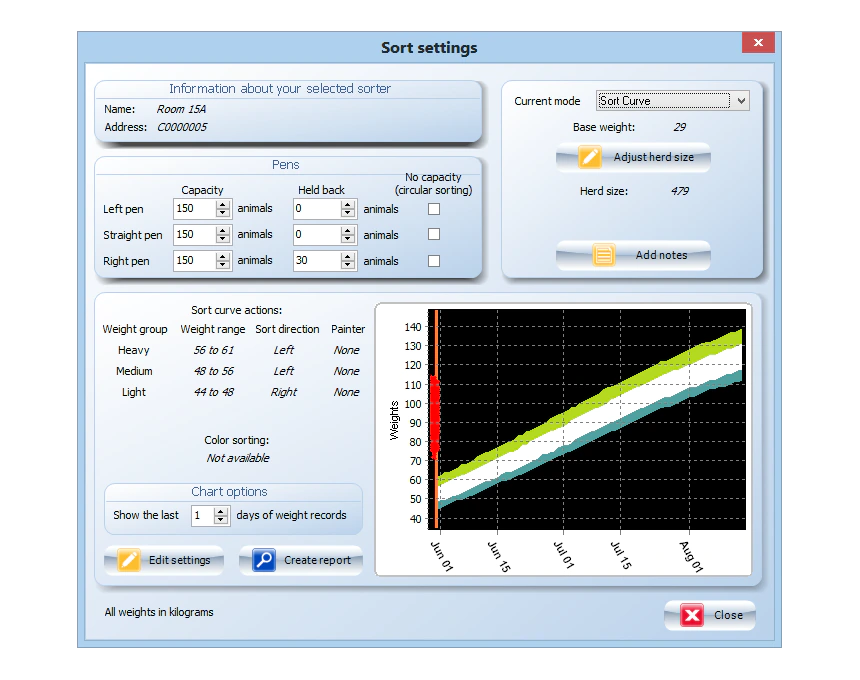Viewport: 860px width, 680px height.
Task: Toggle Straight pen circular sorting checkbox
Action: (x=434, y=235)
